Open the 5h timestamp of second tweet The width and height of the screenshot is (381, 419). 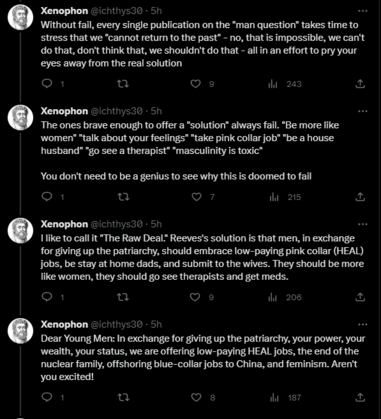(x=156, y=111)
